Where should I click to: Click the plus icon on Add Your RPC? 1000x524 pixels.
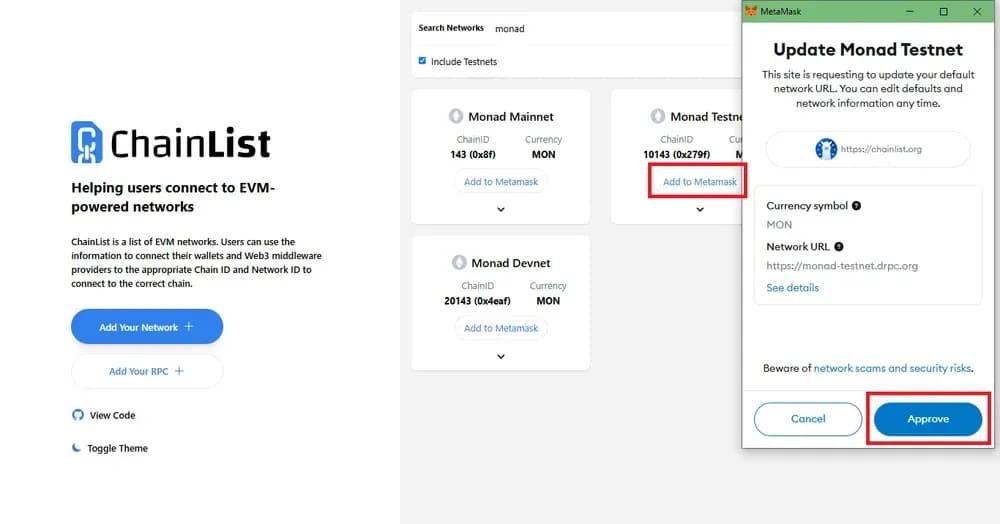[x=179, y=371]
